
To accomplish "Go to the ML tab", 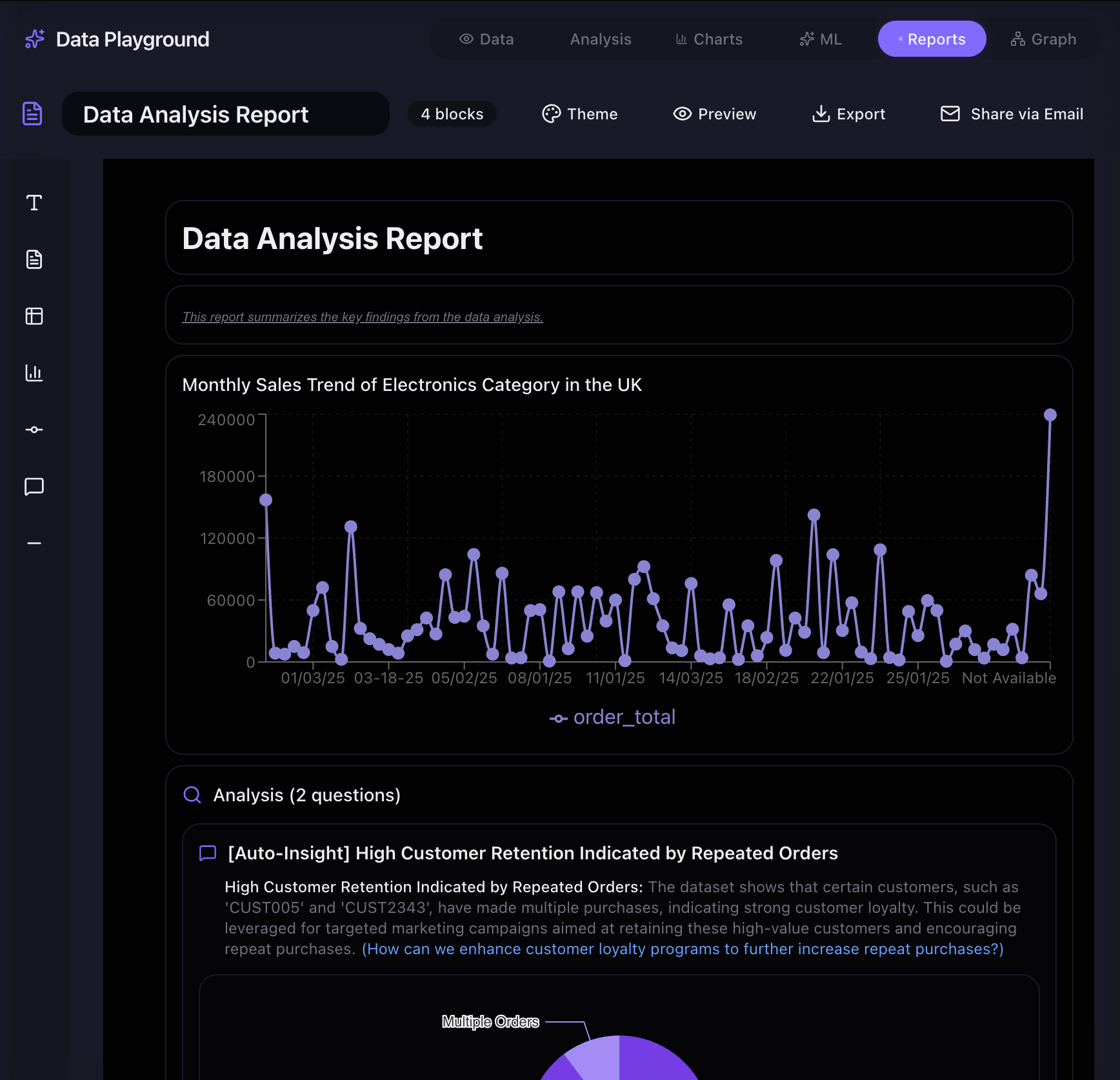I will pos(821,39).
